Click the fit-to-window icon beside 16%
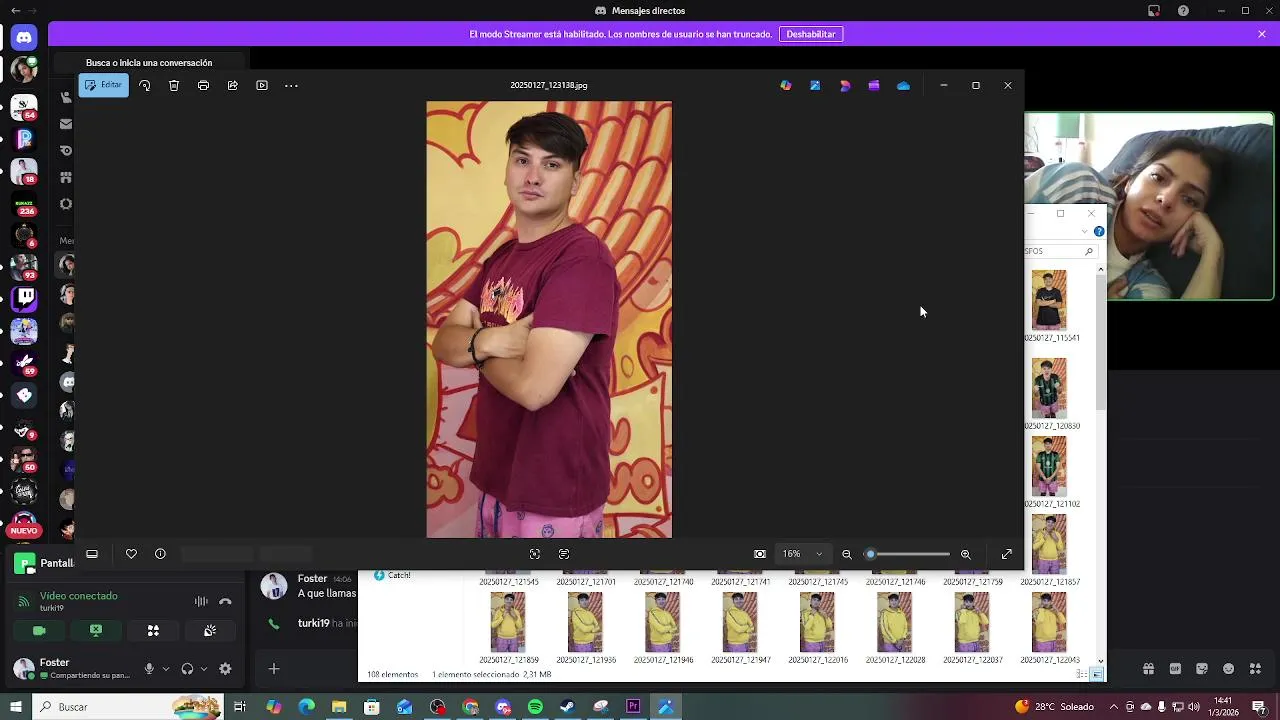Viewport: 1280px width, 720px height. coord(760,554)
